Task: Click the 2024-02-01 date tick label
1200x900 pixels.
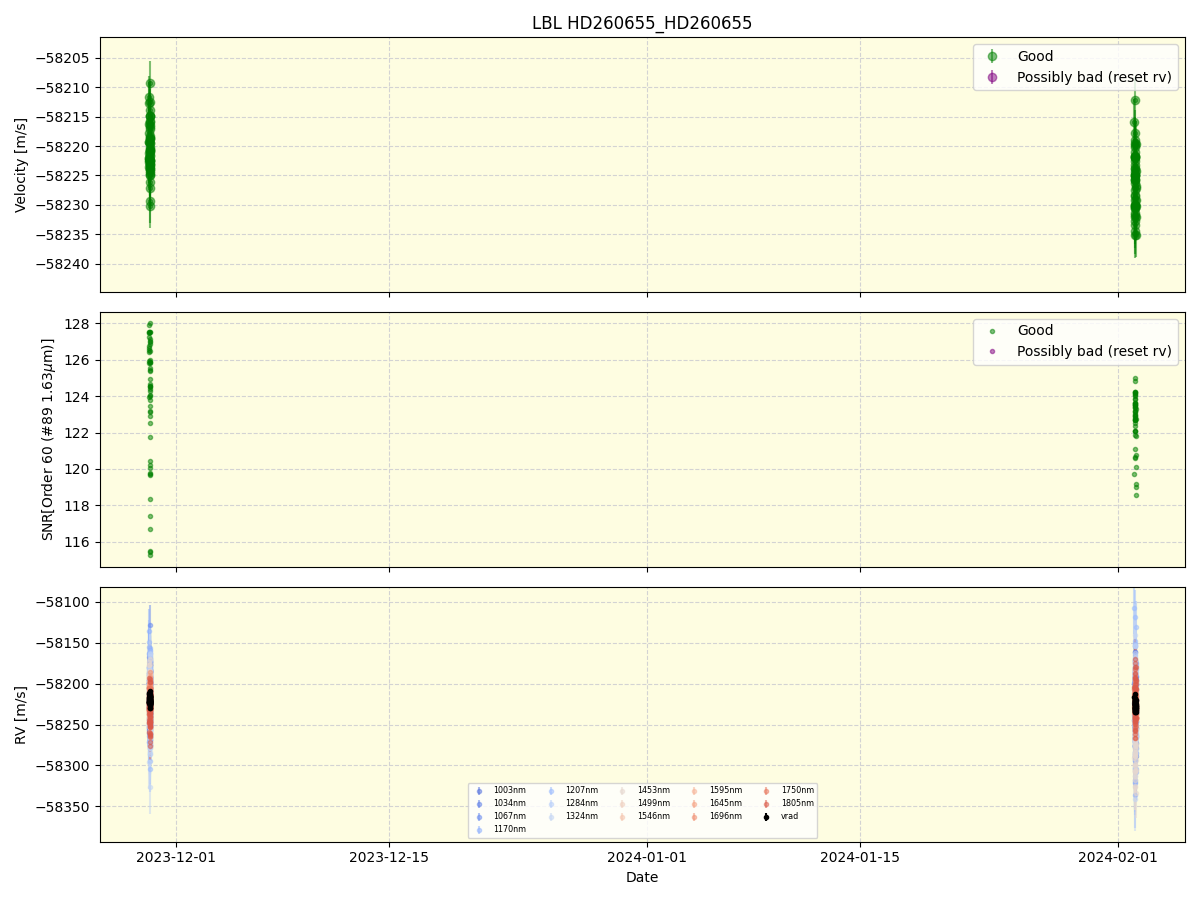Action: 1118,857
